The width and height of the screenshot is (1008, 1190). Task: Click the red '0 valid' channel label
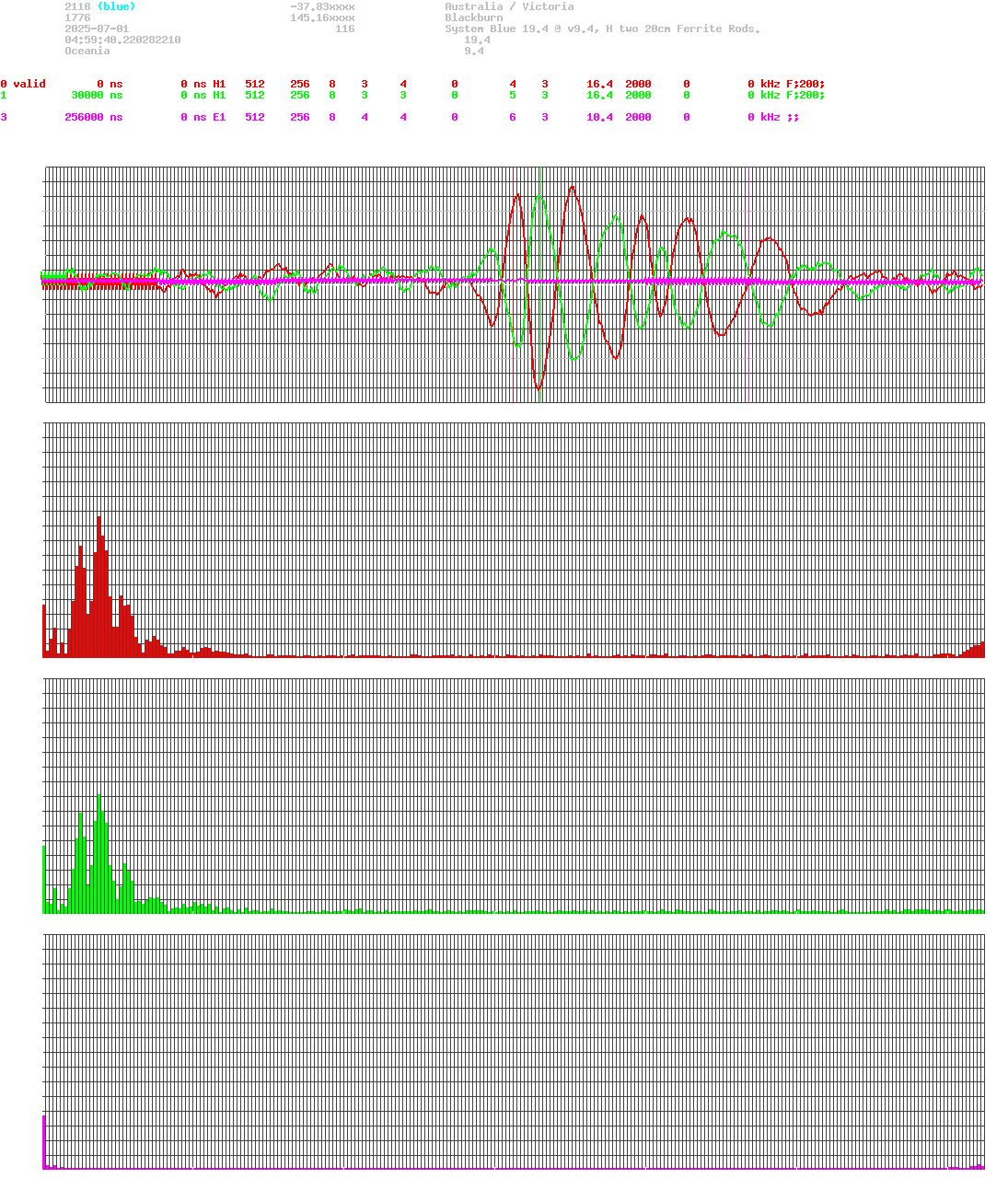23,84
